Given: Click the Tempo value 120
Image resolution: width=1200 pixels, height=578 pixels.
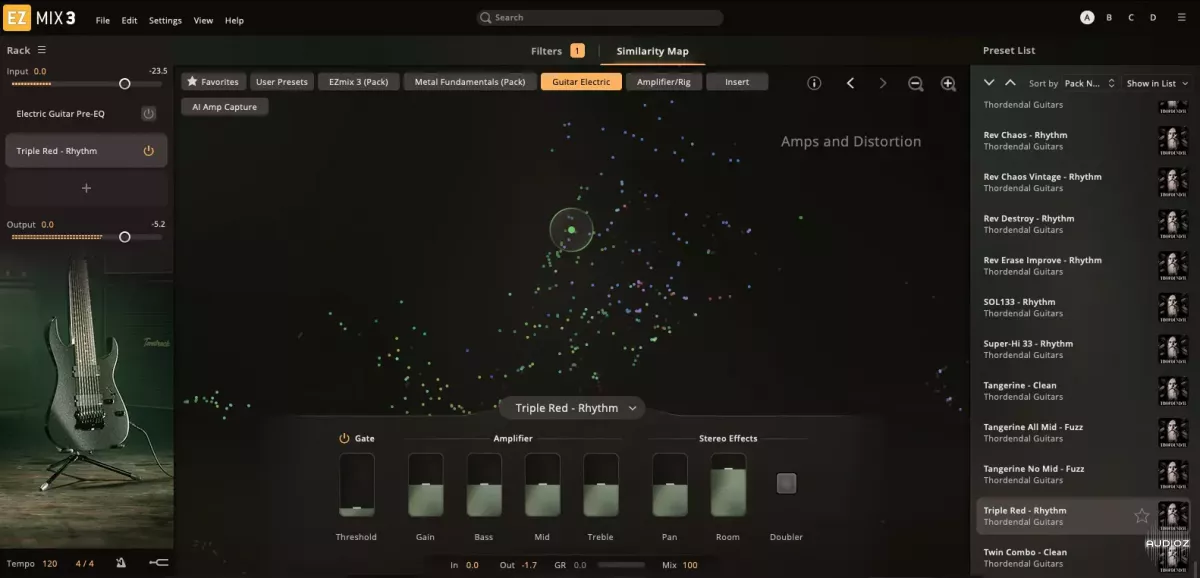Looking at the screenshot, I should 49,564.
